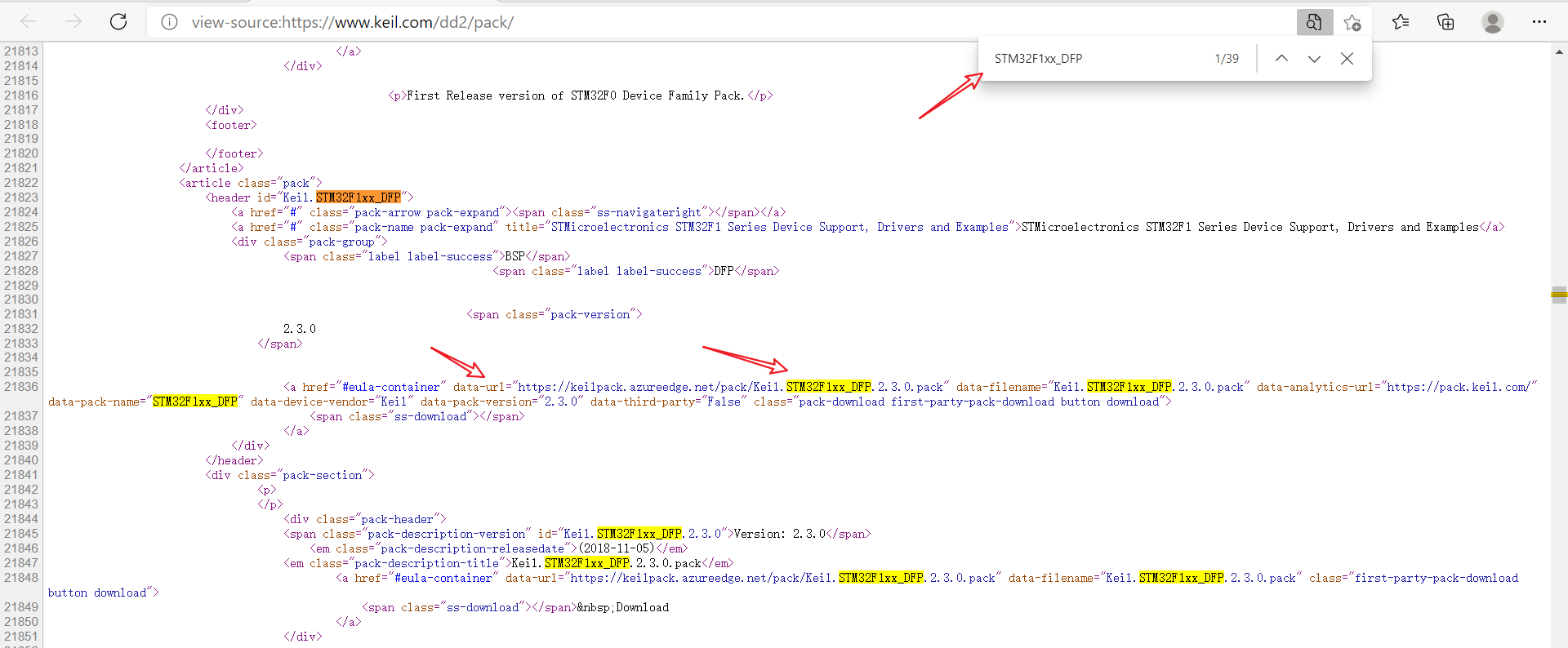Add this page to favorites
The image size is (1568, 648).
point(1352,22)
